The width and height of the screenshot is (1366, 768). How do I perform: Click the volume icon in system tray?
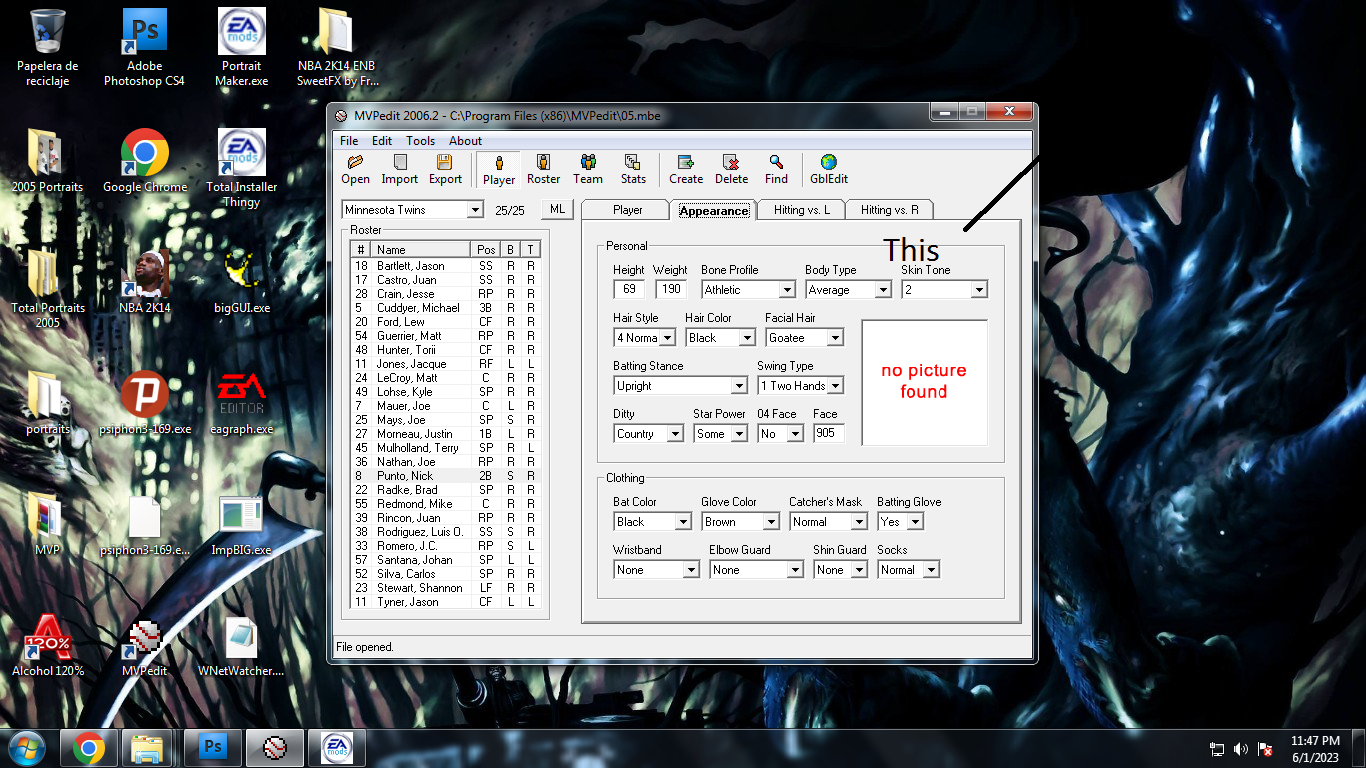click(x=1241, y=748)
